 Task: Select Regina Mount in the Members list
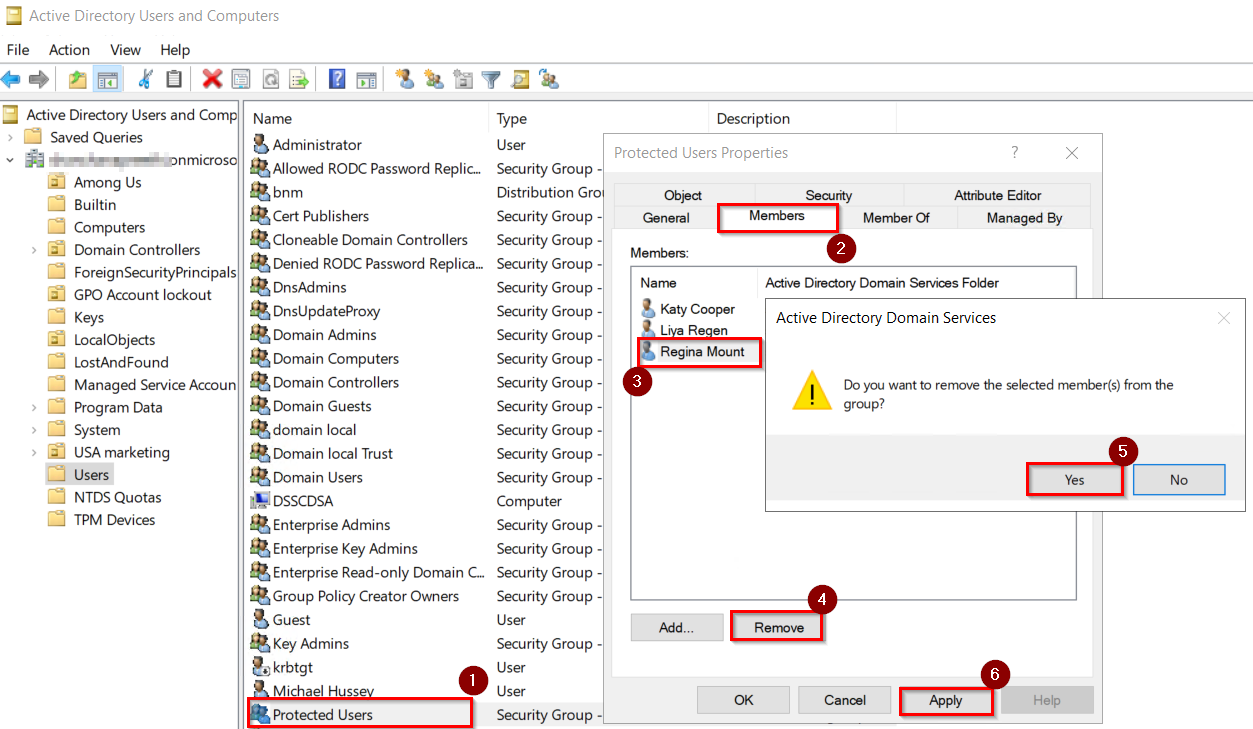click(x=698, y=352)
